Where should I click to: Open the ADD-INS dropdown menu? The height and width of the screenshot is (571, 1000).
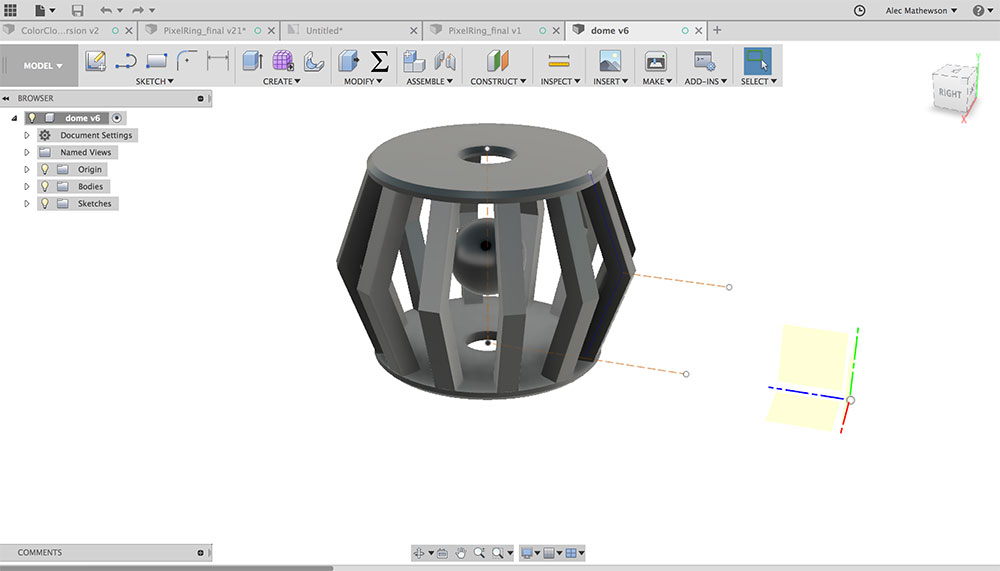click(x=705, y=82)
